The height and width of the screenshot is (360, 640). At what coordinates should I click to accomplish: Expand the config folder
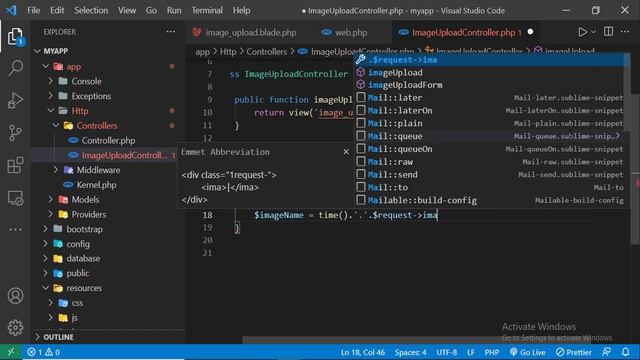coord(45,244)
